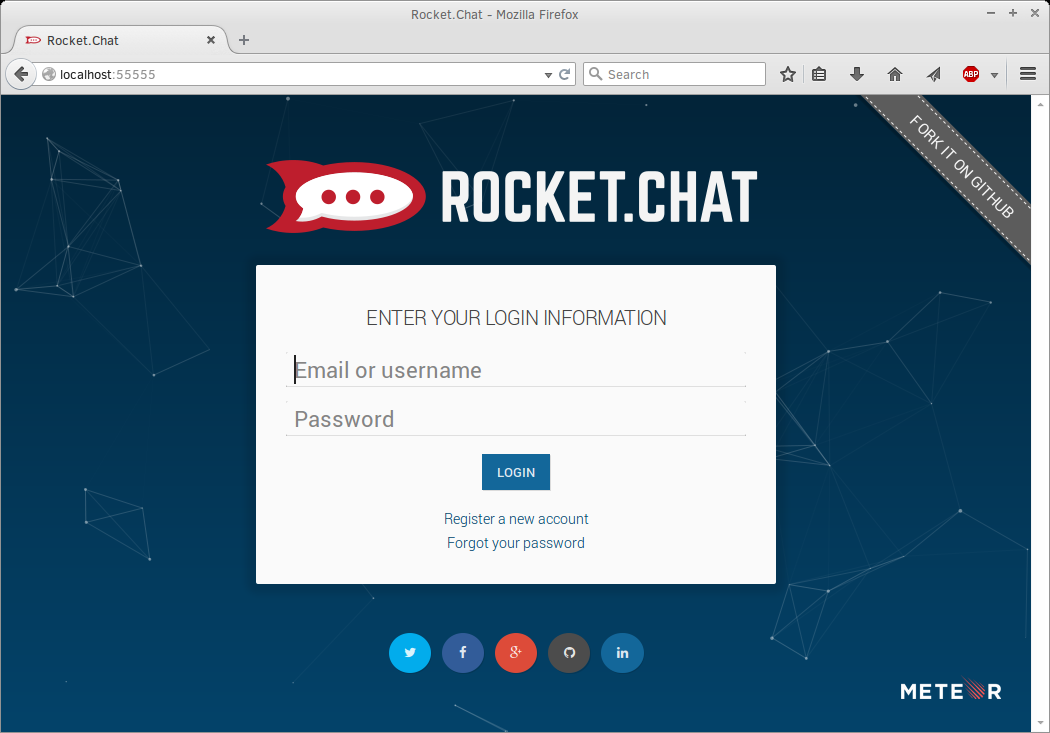Open a new browser tab

(243, 40)
